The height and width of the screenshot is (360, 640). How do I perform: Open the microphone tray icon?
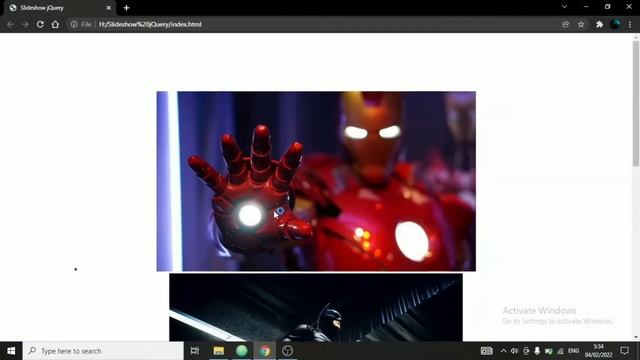(x=537, y=351)
